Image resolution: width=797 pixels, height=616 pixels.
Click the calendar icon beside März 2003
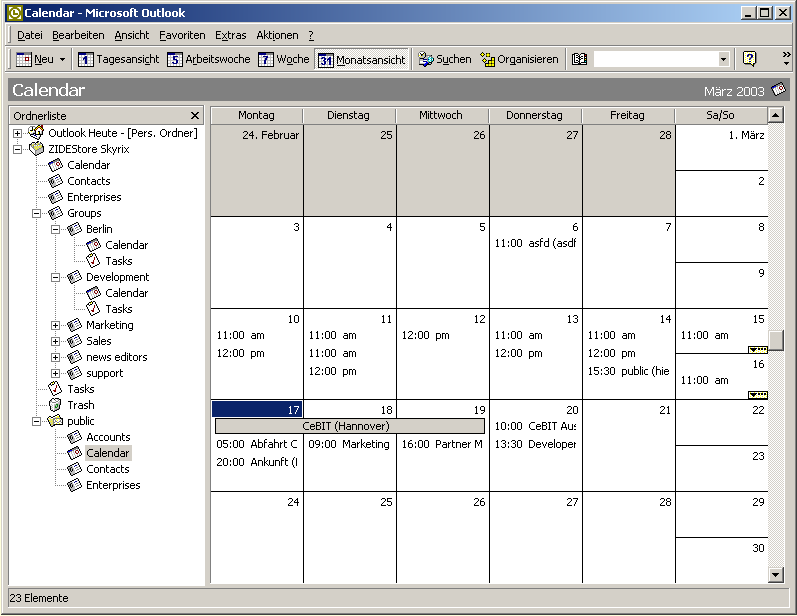(x=778, y=90)
